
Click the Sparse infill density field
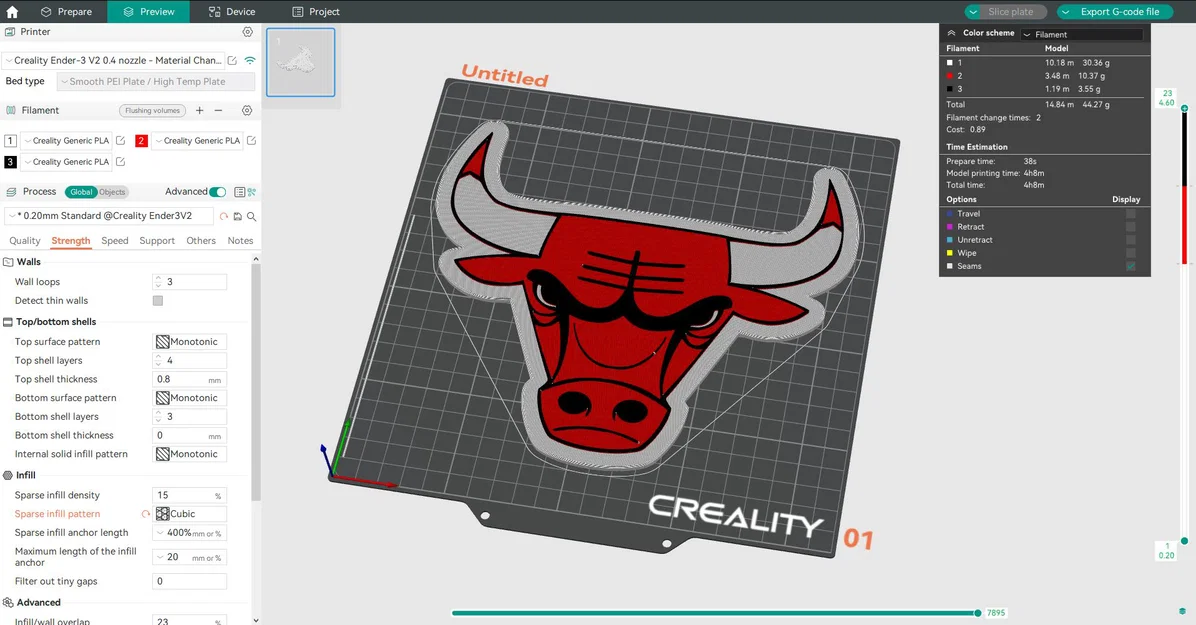[x=190, y=495]
